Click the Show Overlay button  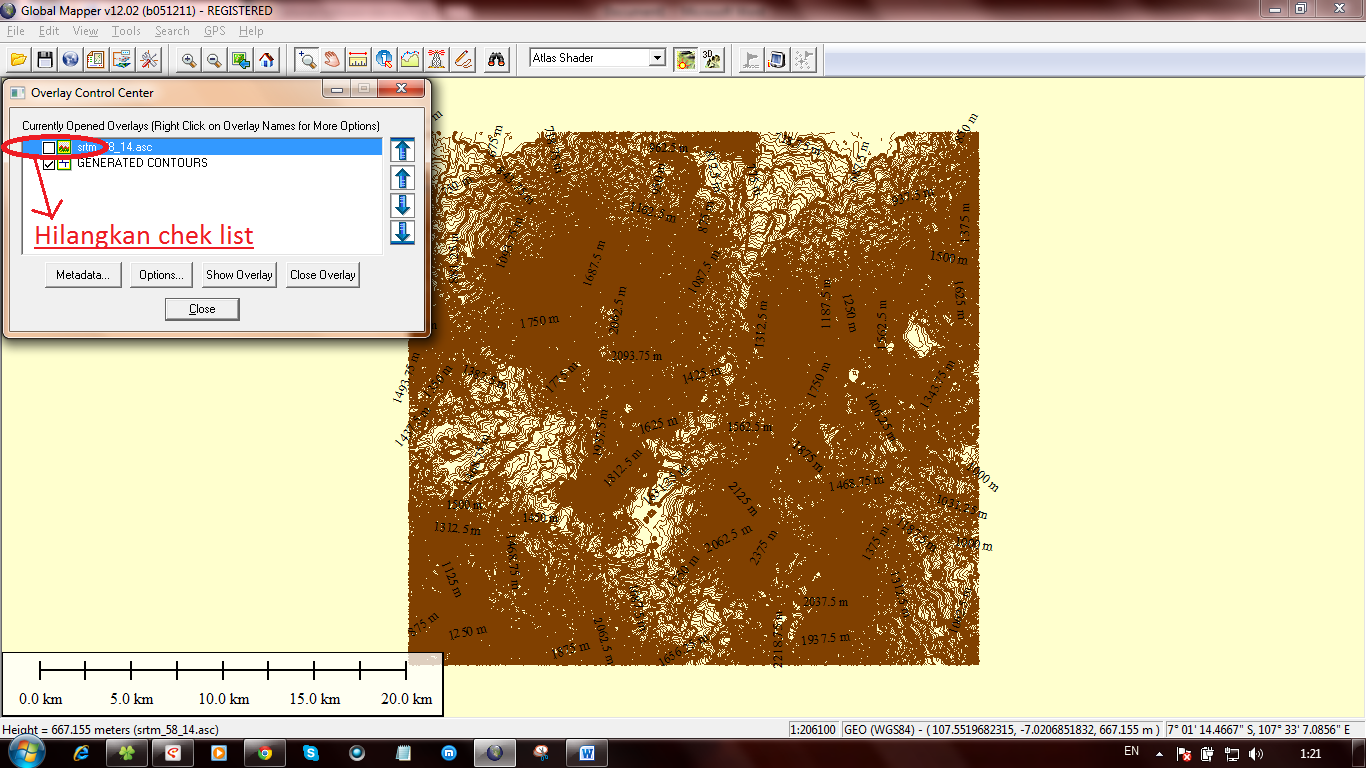[239, 275]
